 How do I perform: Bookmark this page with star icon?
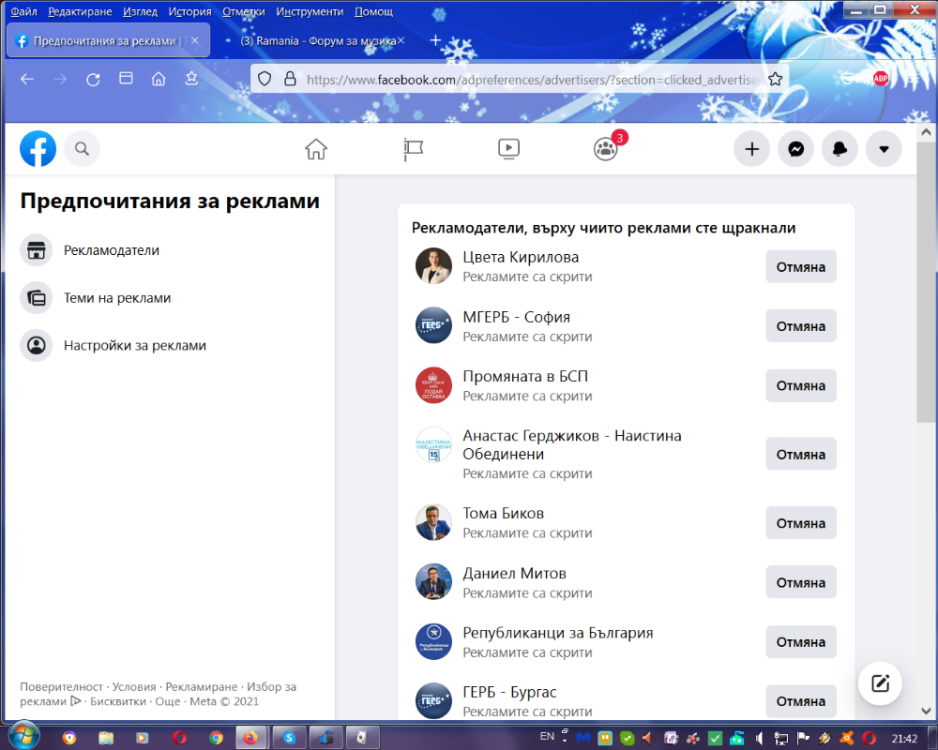(x=775, y=79)
